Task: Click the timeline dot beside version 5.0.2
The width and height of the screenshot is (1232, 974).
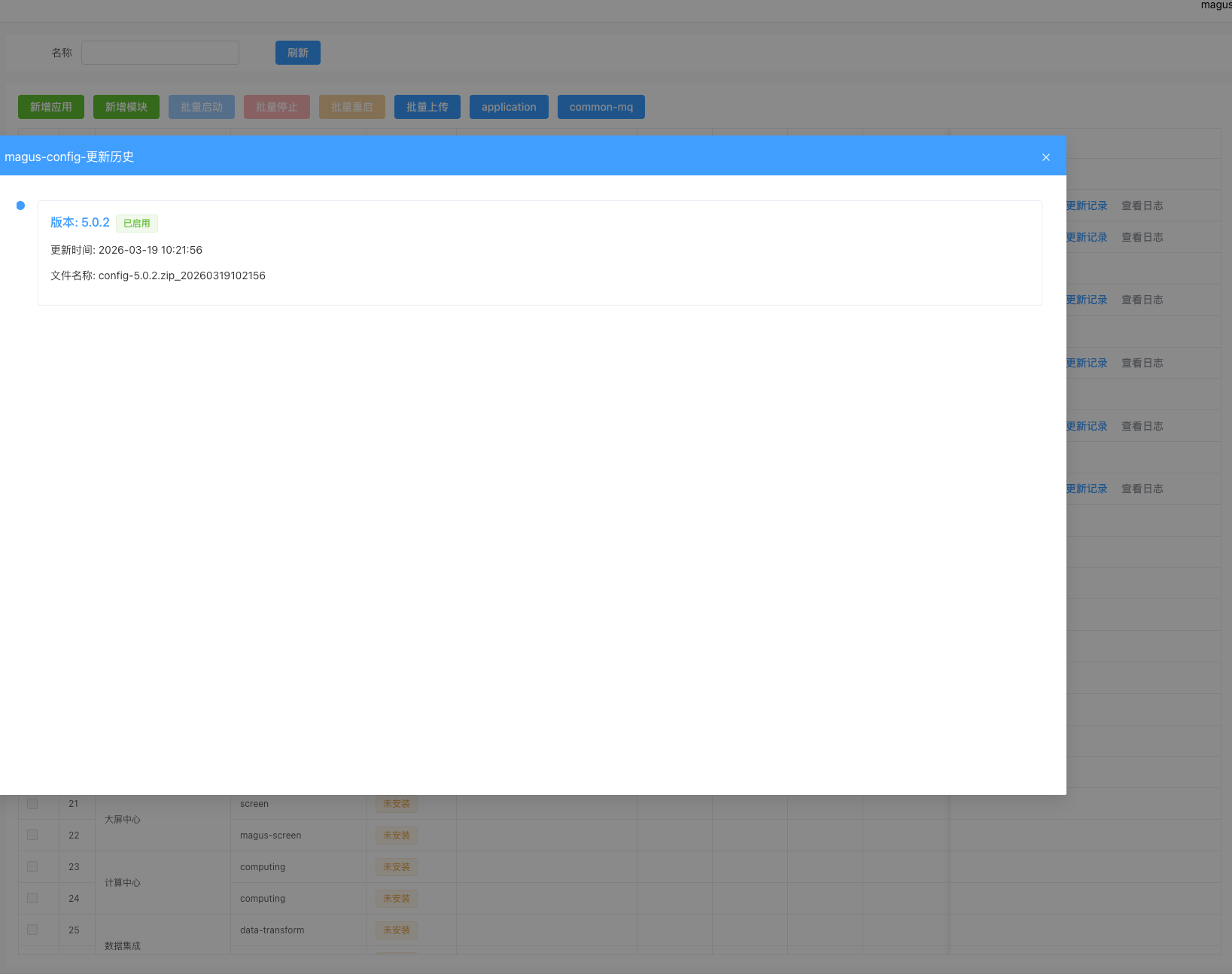Action: click(20, 205)
